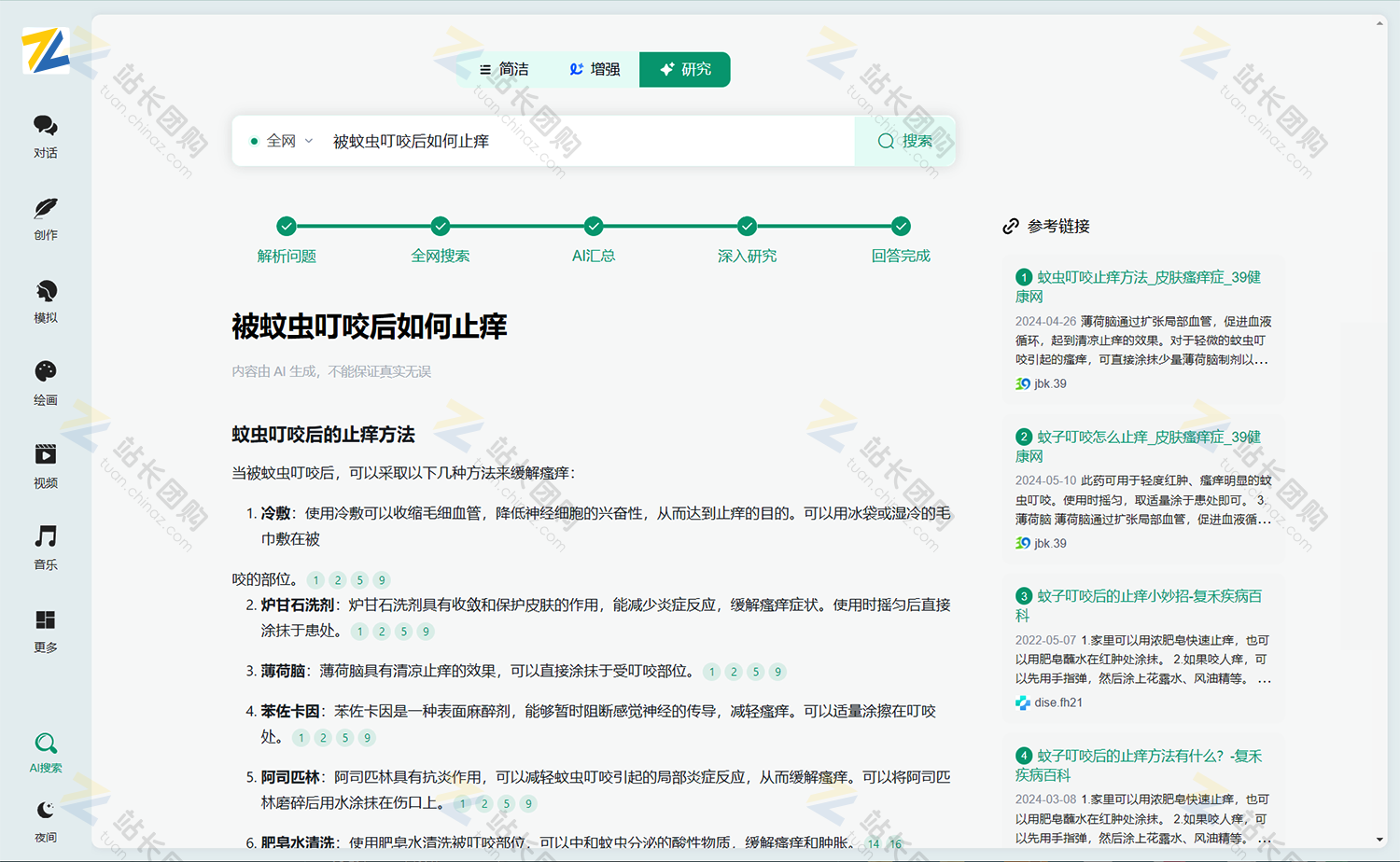Open reference 蚊子叮咬后的止痒小妙招
The image size is (1400, 862).
[1139, 605]
